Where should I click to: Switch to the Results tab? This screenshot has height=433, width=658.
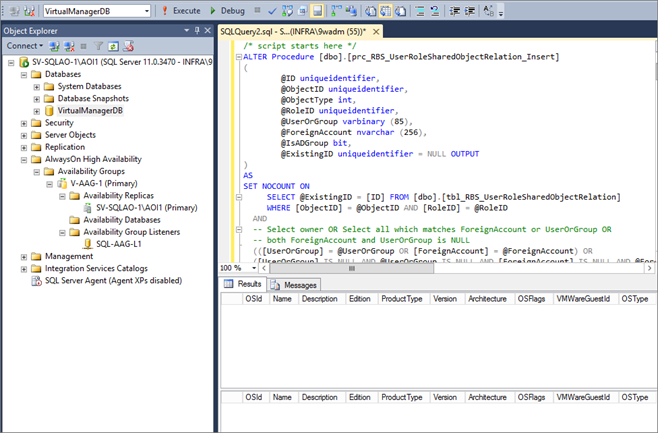point(243,284)
